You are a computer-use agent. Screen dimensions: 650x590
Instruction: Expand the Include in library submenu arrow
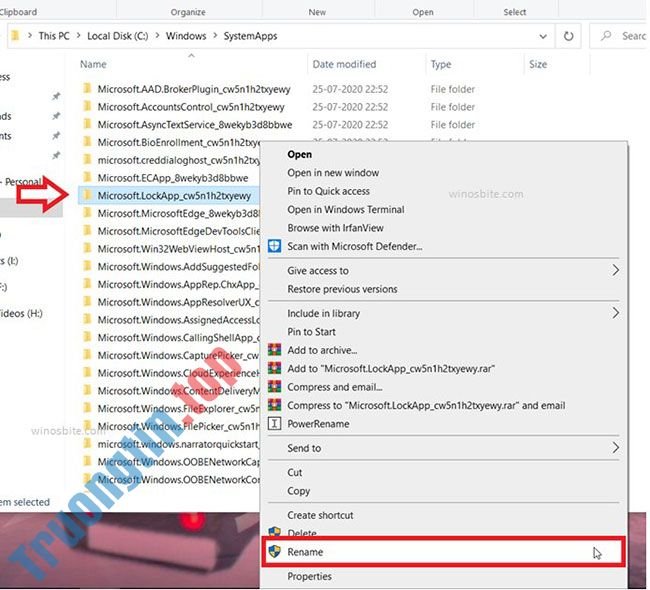tap(616, 313)
